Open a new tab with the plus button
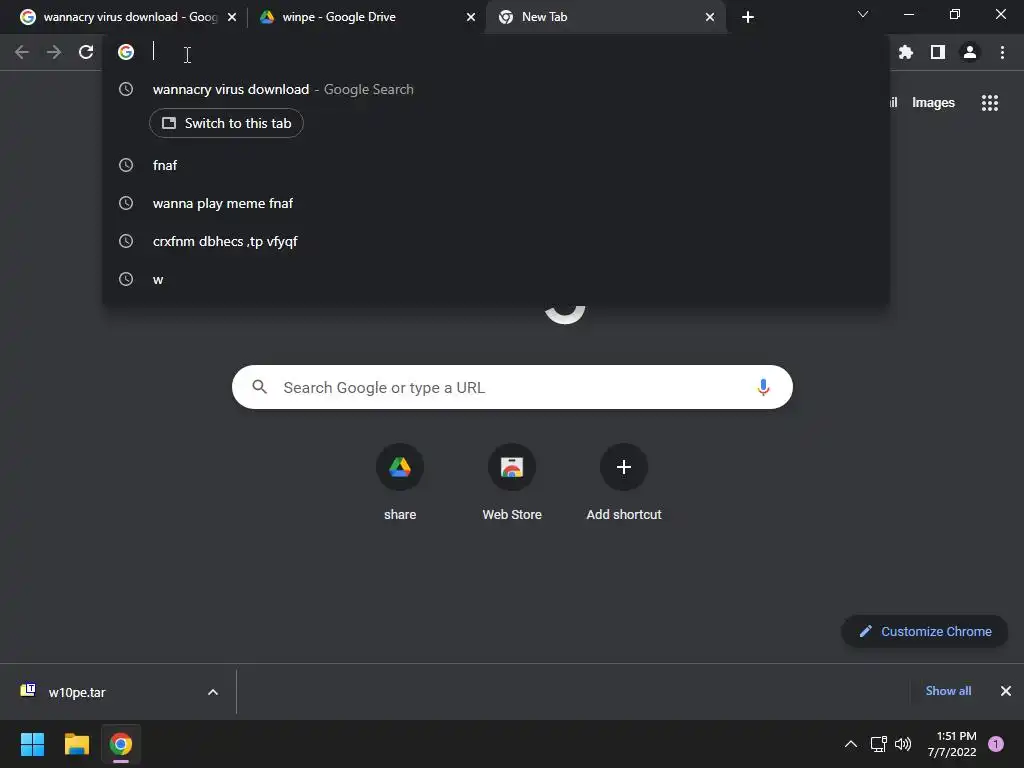The height and width of the screenshot is (768, 1024). point(748,17)
